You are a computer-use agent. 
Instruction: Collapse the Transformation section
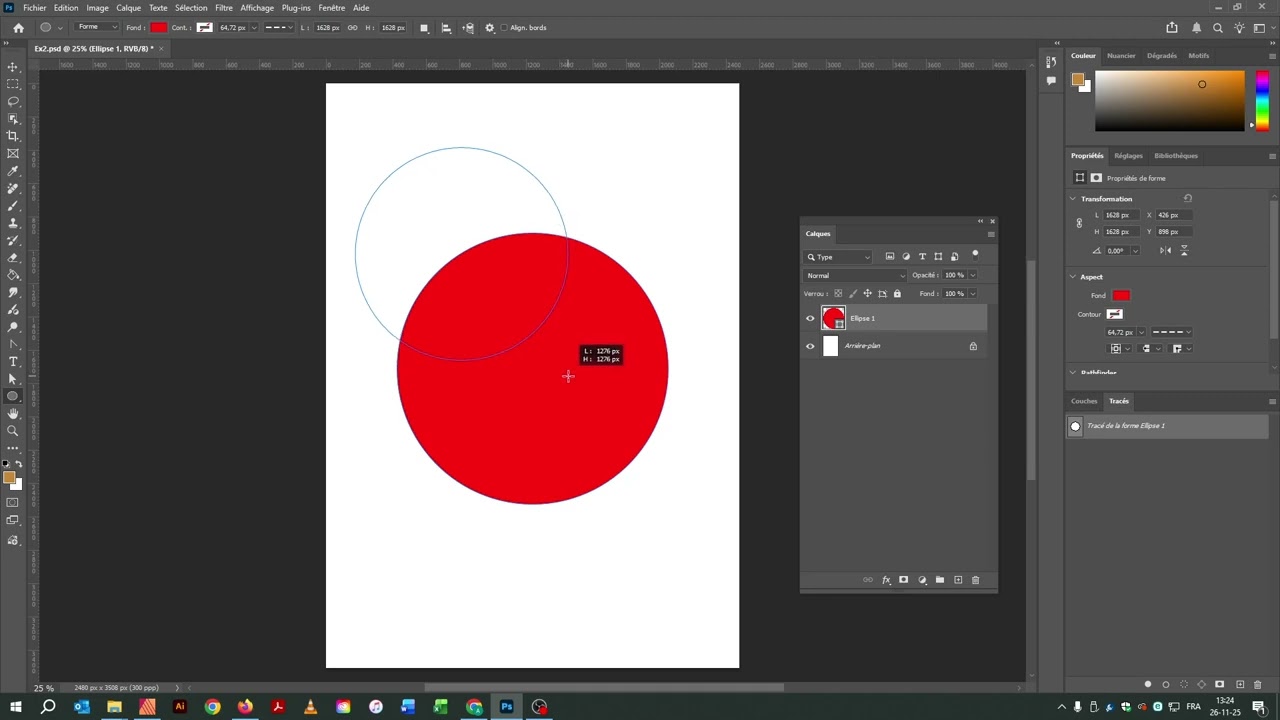coord(1073,199)
